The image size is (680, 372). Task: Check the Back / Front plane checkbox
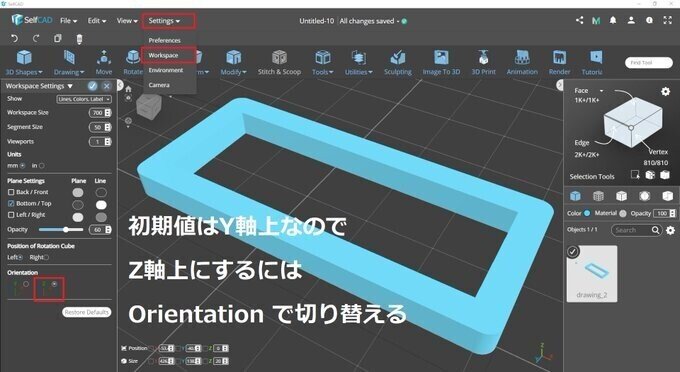[x=11, y=192]
